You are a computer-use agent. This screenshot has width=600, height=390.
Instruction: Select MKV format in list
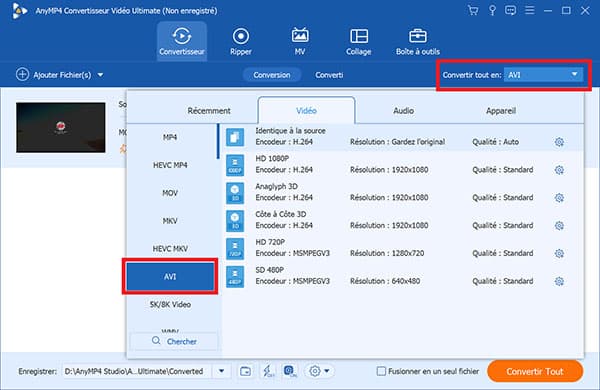[170, 221]
